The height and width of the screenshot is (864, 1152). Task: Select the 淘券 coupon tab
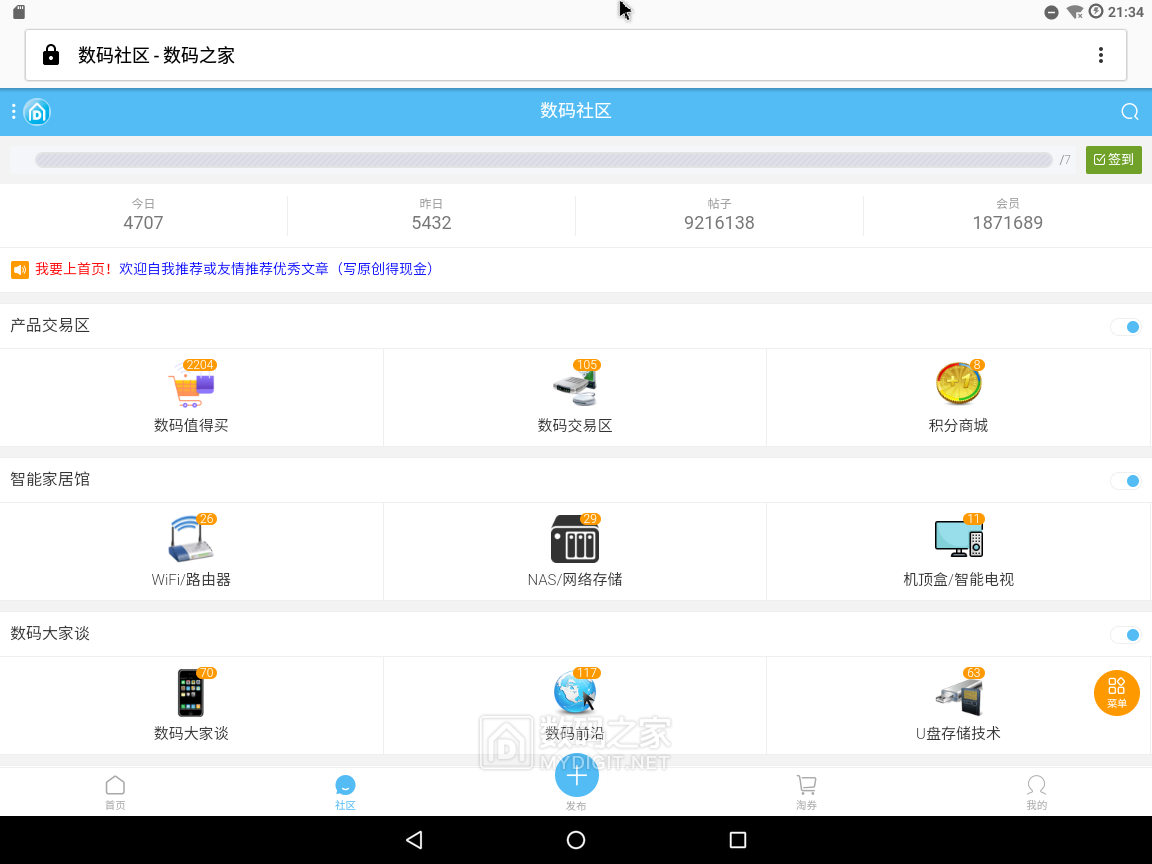pyautogui.click(x=806, y=791)
